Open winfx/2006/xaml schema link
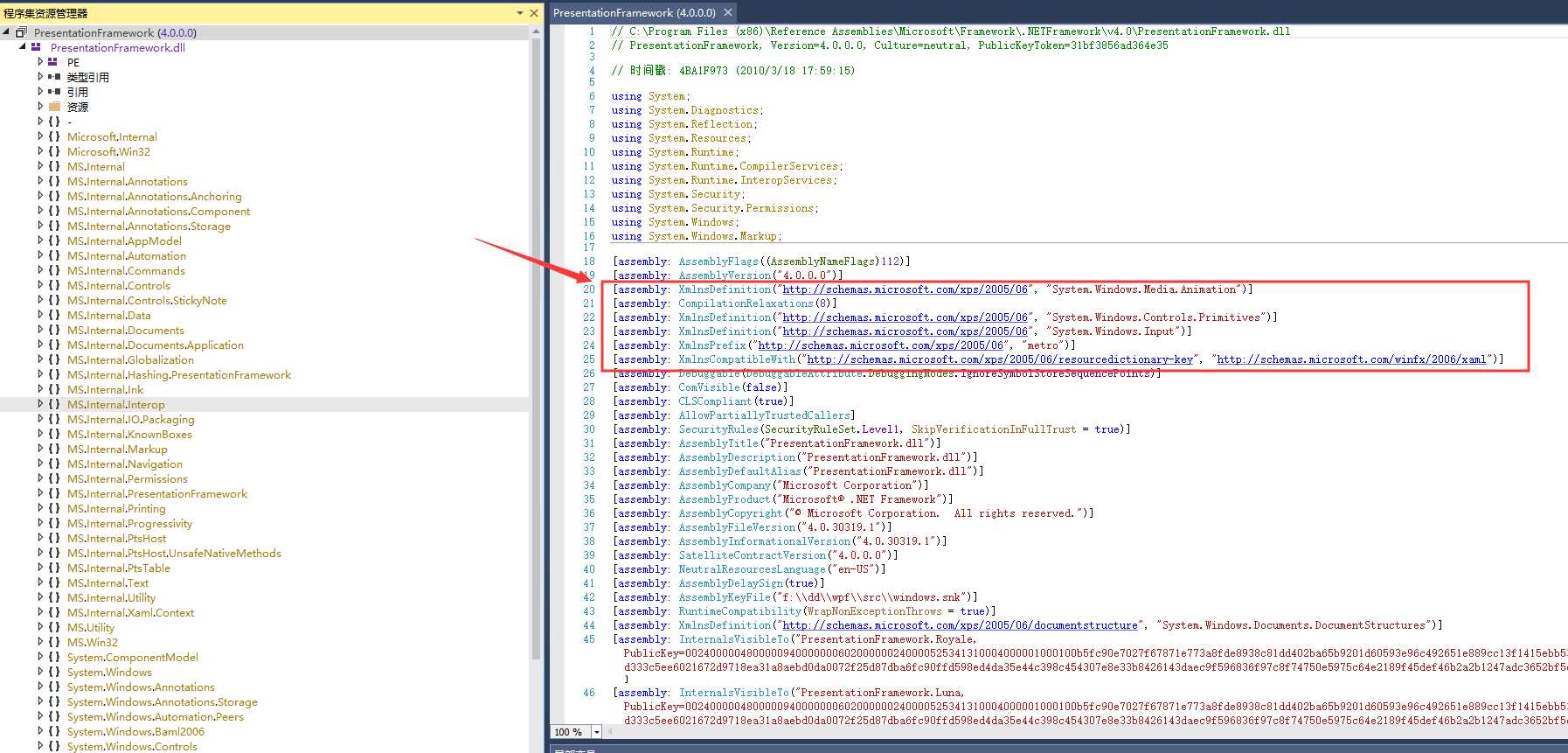1568x753 pixels. [x=1351, y=359]
